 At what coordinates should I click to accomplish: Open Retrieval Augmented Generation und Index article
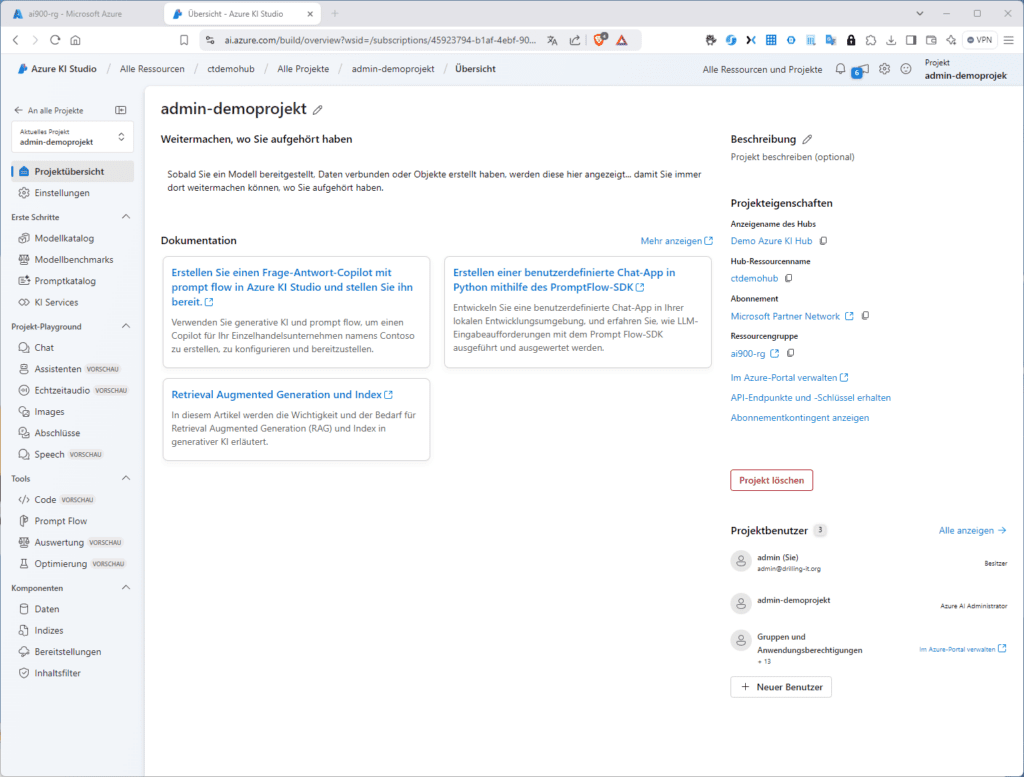[282, 394]
